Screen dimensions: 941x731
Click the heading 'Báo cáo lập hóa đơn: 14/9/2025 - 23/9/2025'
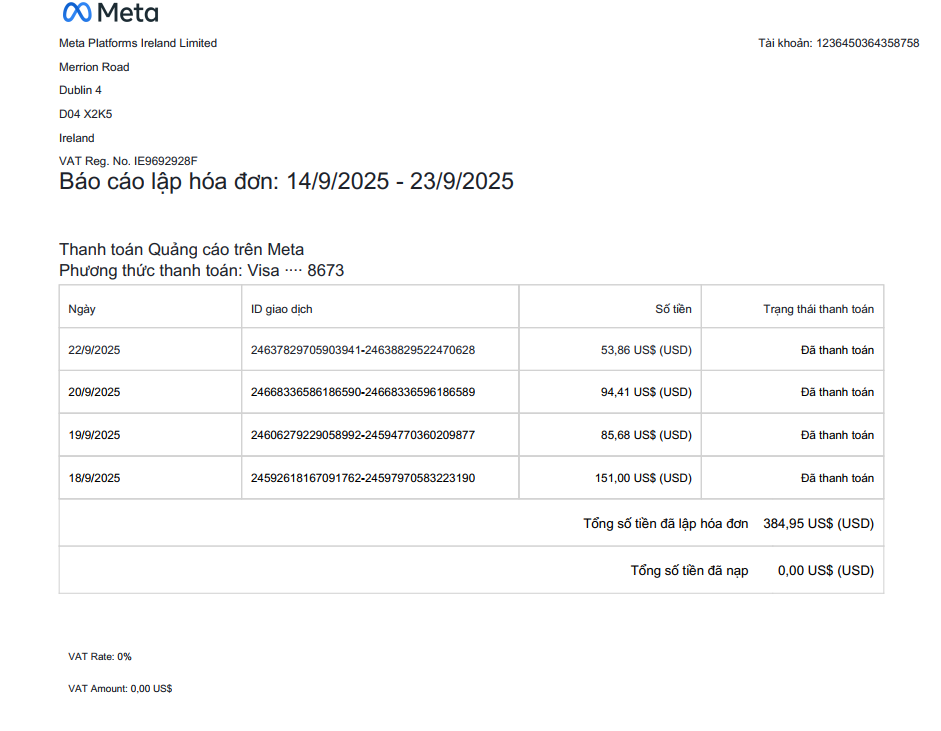click(x=286, y=181)
